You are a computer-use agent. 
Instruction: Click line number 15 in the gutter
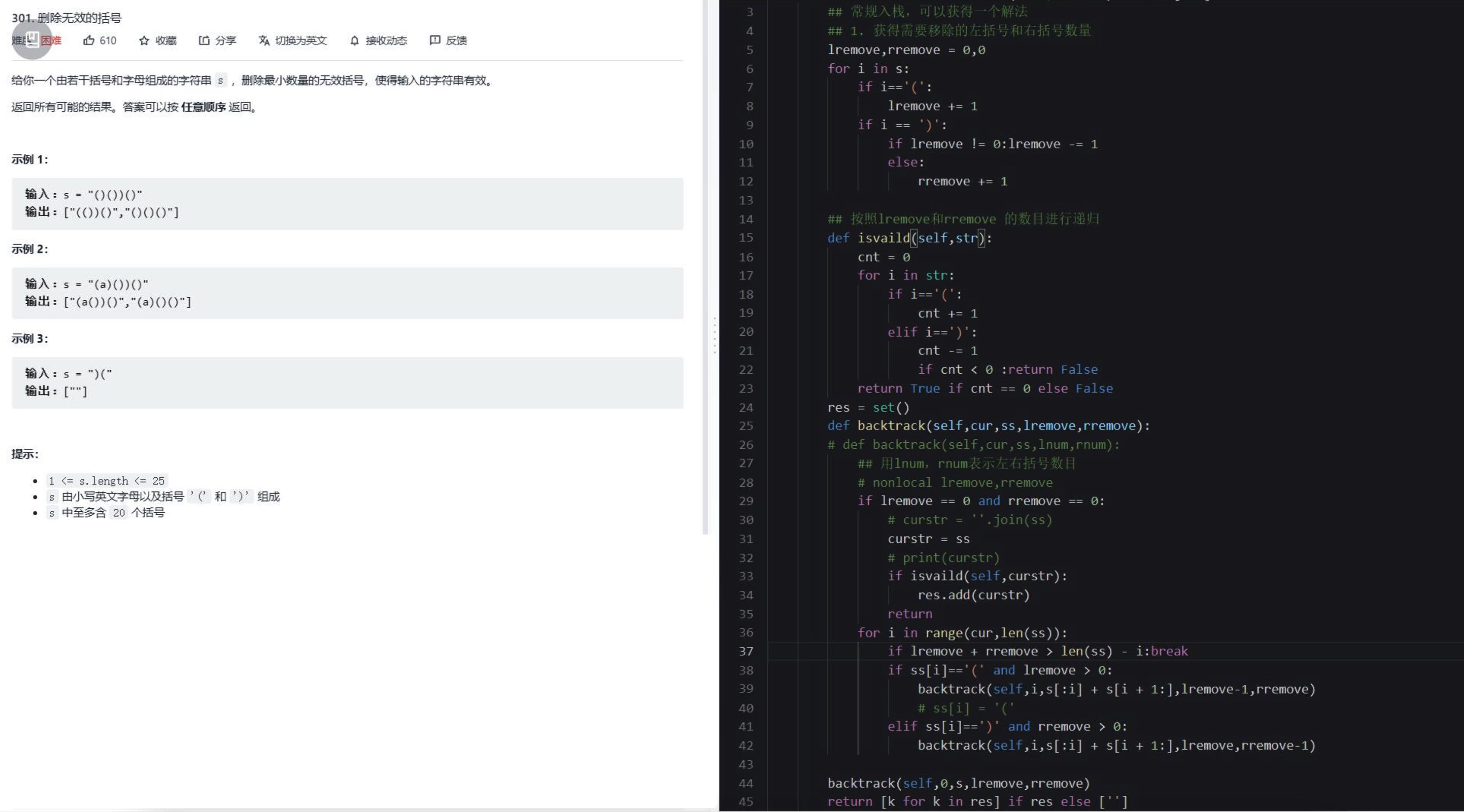(x=746, y=238)
